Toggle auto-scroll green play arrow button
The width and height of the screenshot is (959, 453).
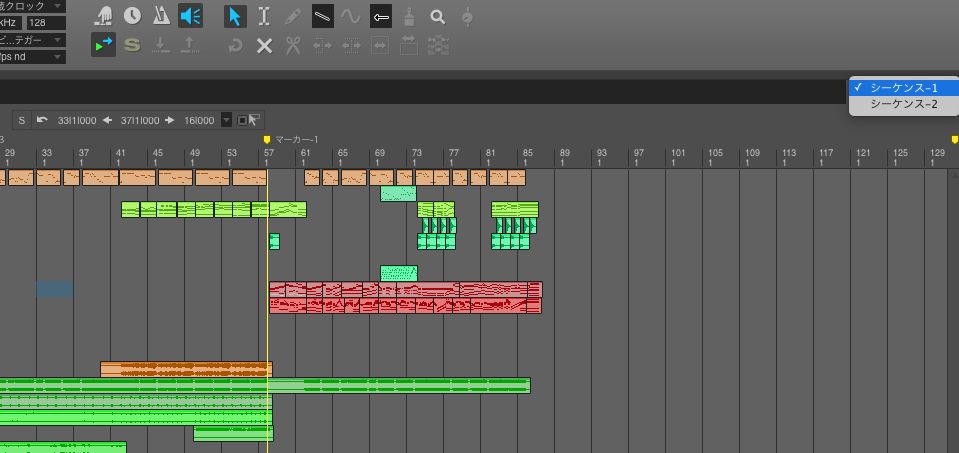(x=103, y=45)
